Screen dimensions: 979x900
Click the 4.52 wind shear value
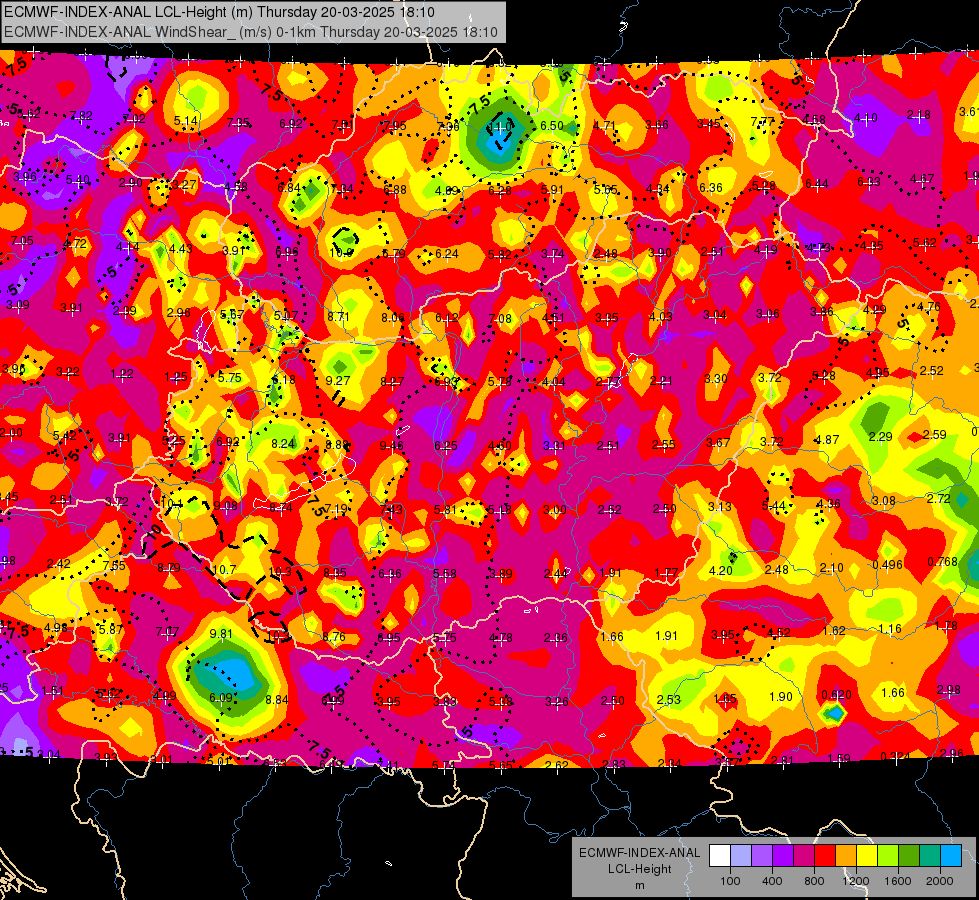(x=779, y=632)
